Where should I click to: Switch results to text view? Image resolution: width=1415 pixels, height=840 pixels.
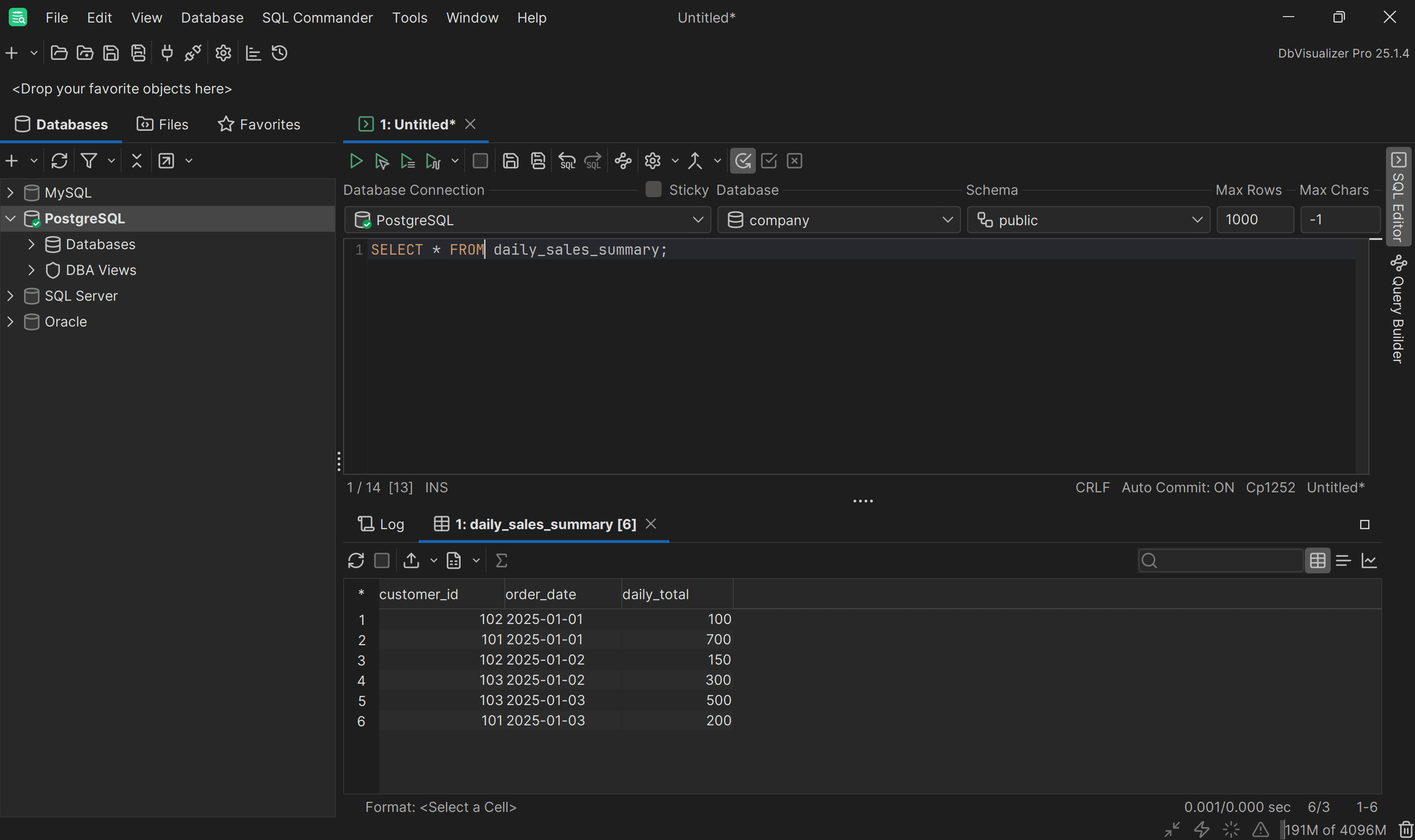[x=1343, y=560]
